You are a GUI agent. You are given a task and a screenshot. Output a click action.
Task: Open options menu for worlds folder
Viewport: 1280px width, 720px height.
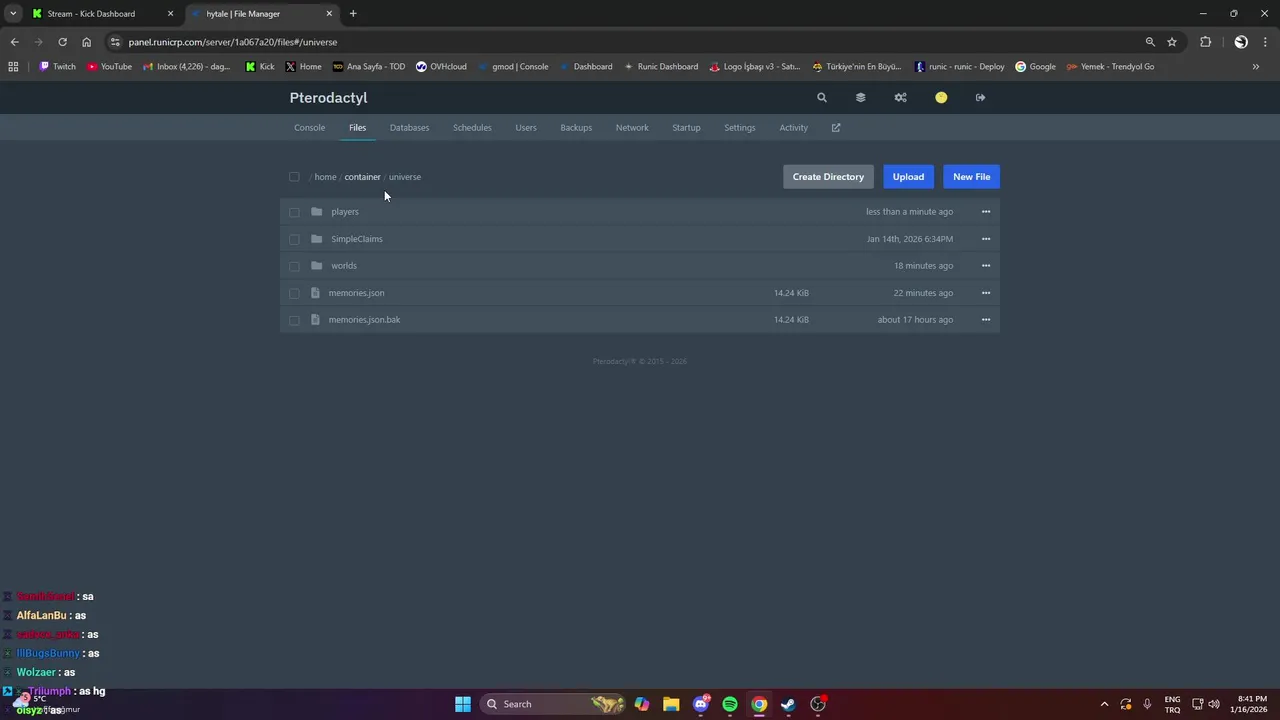pyautogui.click(x=986, y=266)
